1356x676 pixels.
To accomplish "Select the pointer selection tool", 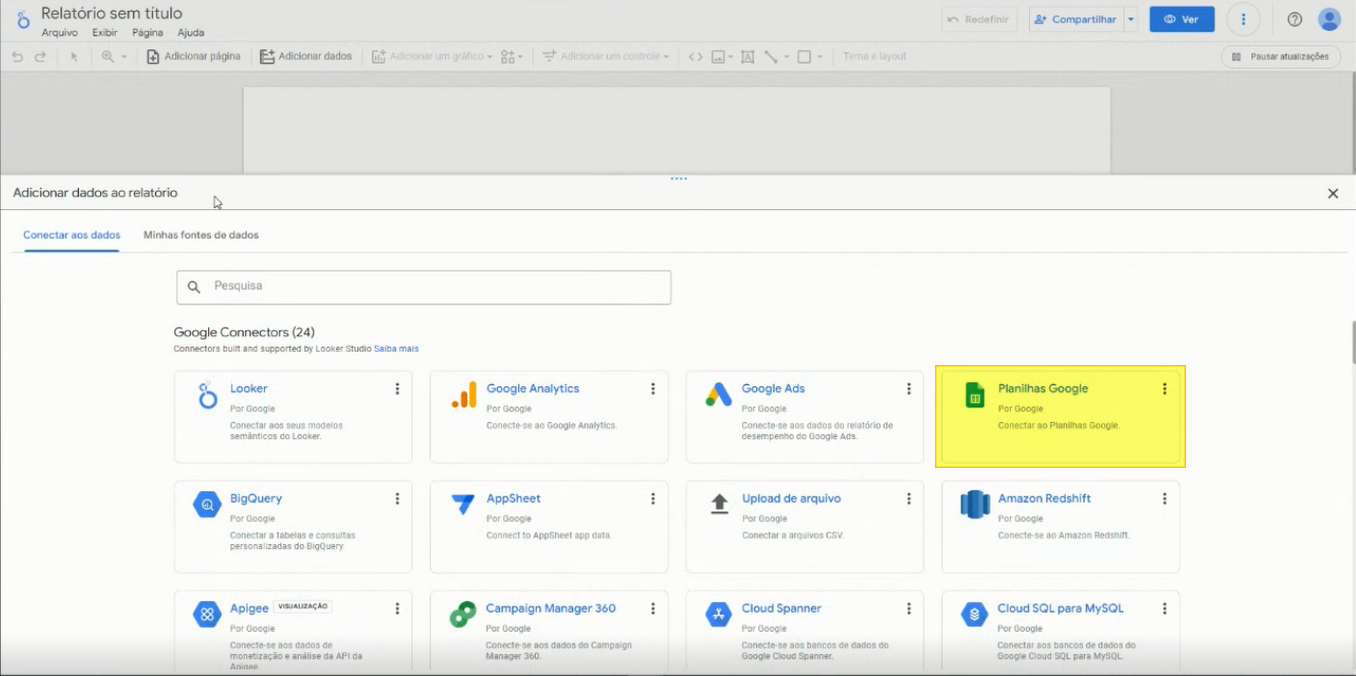I will 74,57.
